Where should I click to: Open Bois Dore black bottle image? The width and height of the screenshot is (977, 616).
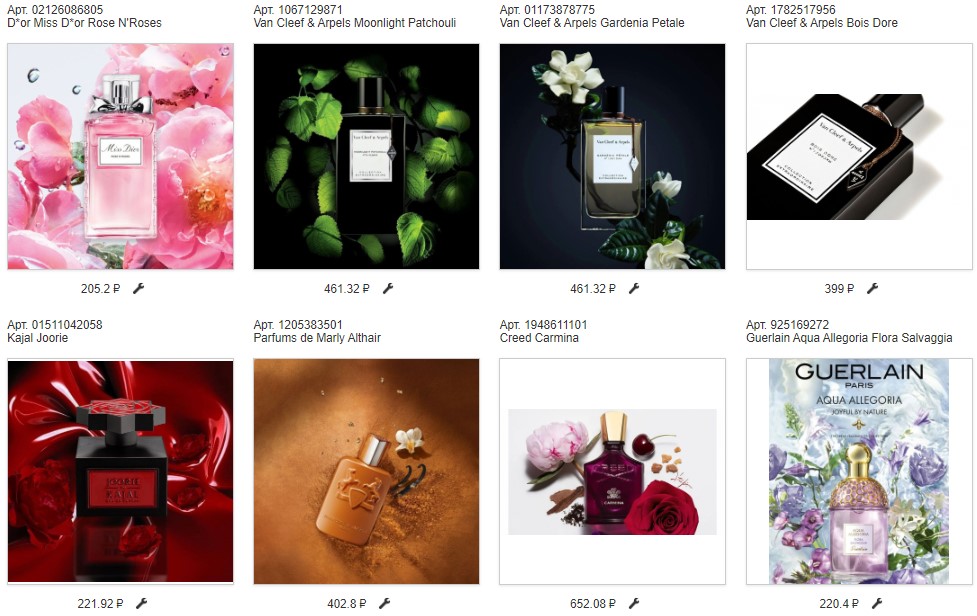point(859,156)
